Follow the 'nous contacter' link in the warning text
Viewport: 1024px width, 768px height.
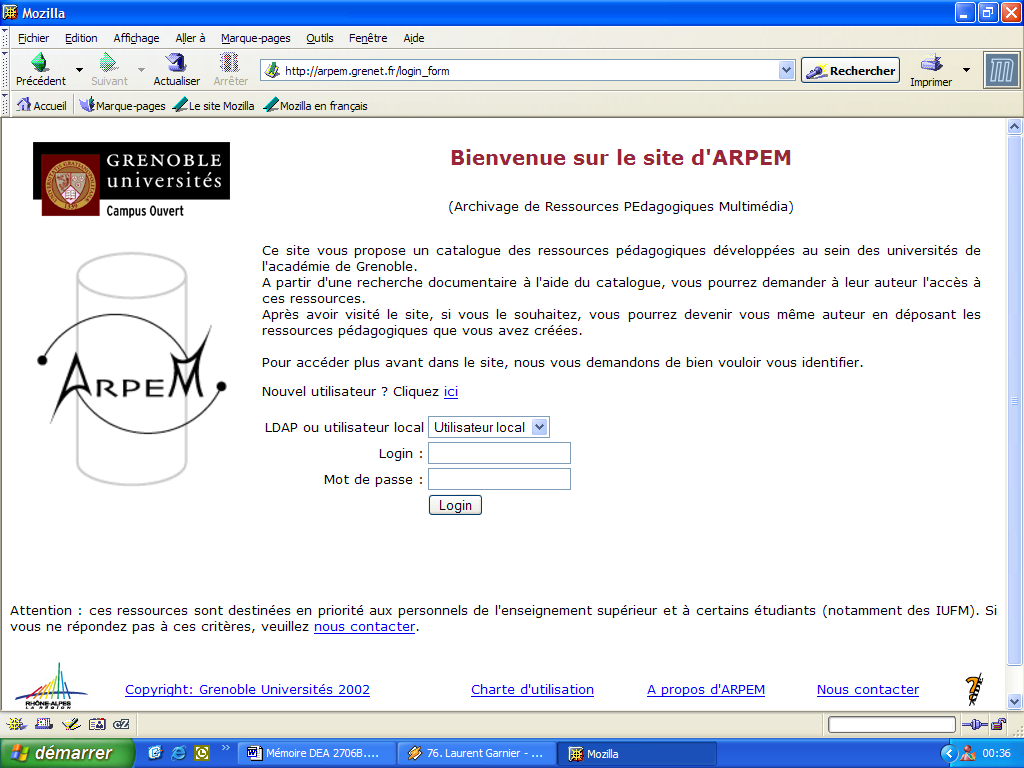click(x=364, y=626)
